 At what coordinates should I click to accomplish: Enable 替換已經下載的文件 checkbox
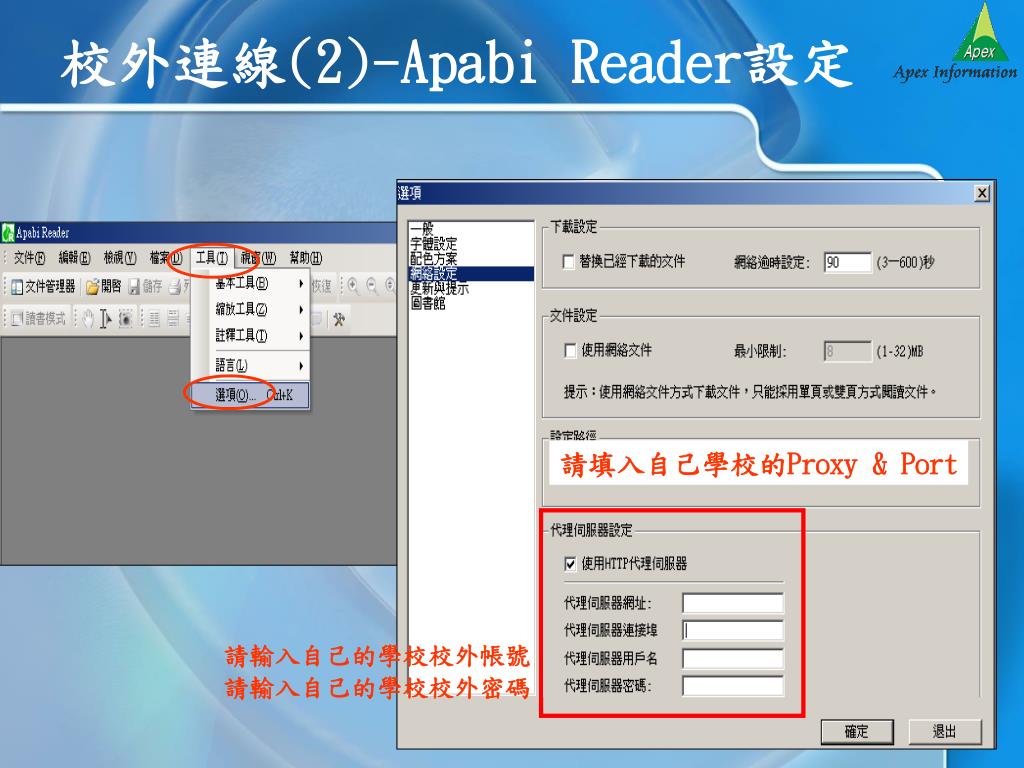click(568, 262)
